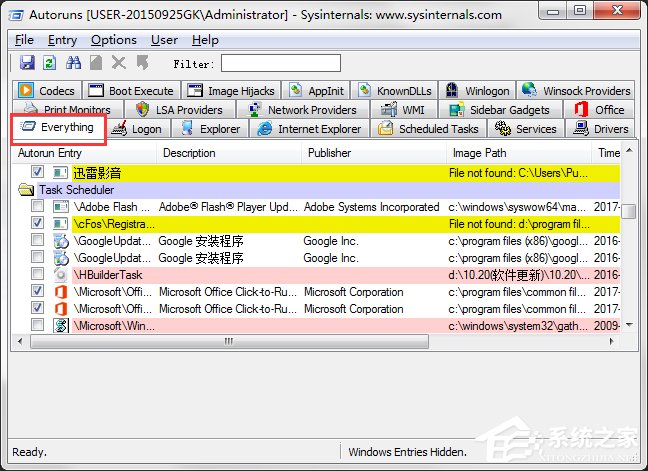The image size is (648, 471).
Task: Click the Adobe Flash entry icon
Action: [x=60, y=207]
